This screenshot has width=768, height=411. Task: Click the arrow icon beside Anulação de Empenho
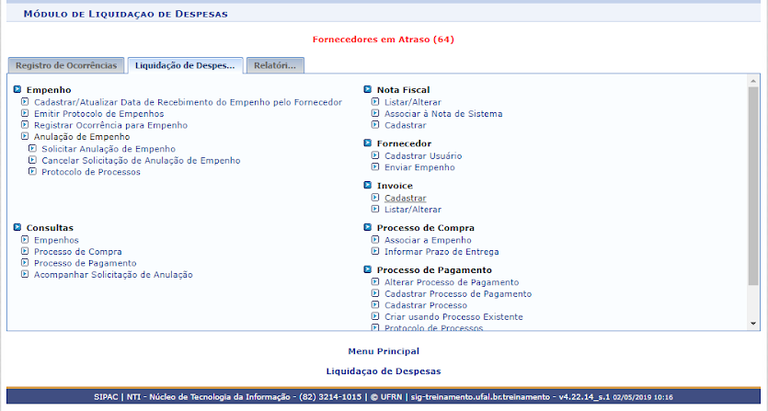coord(25,136)
